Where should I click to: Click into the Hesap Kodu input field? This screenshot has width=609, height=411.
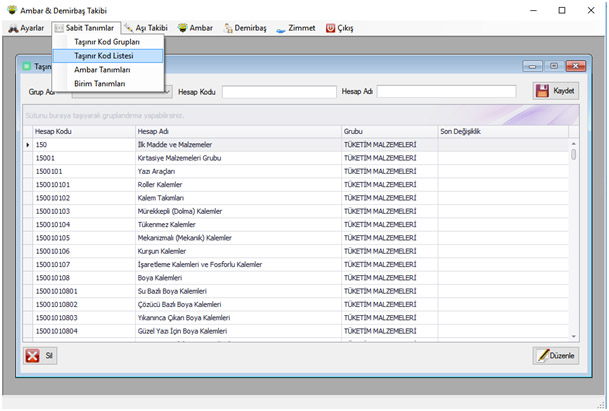coord(278,92)
